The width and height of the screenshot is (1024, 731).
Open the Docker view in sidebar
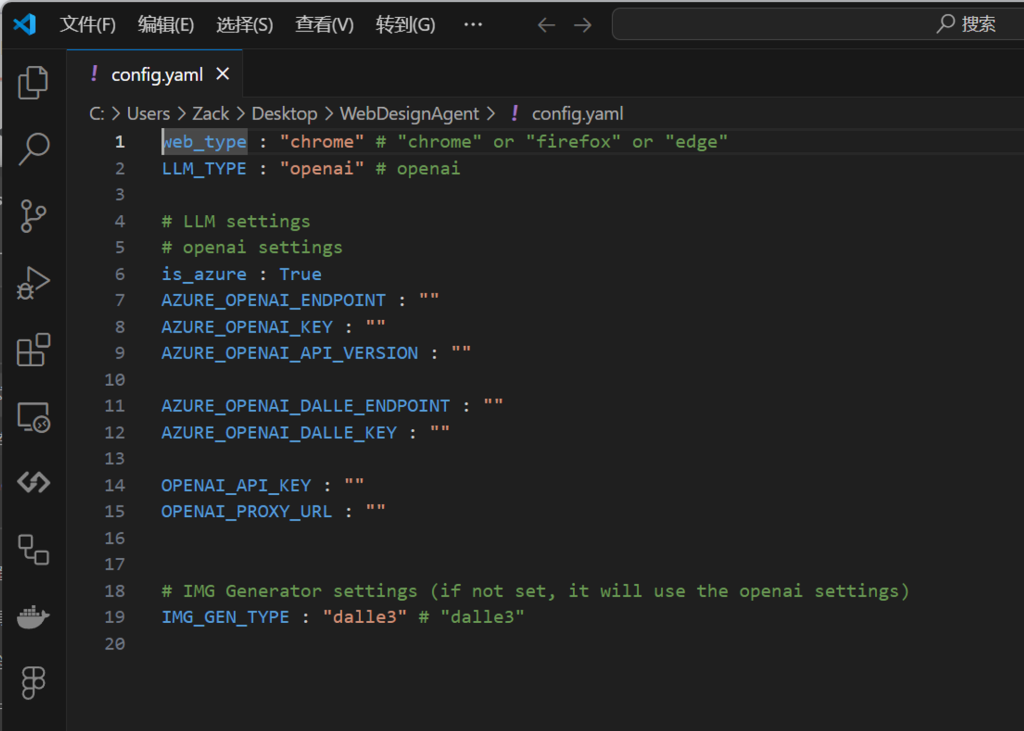pyautogui.click(x=33, y=616)
